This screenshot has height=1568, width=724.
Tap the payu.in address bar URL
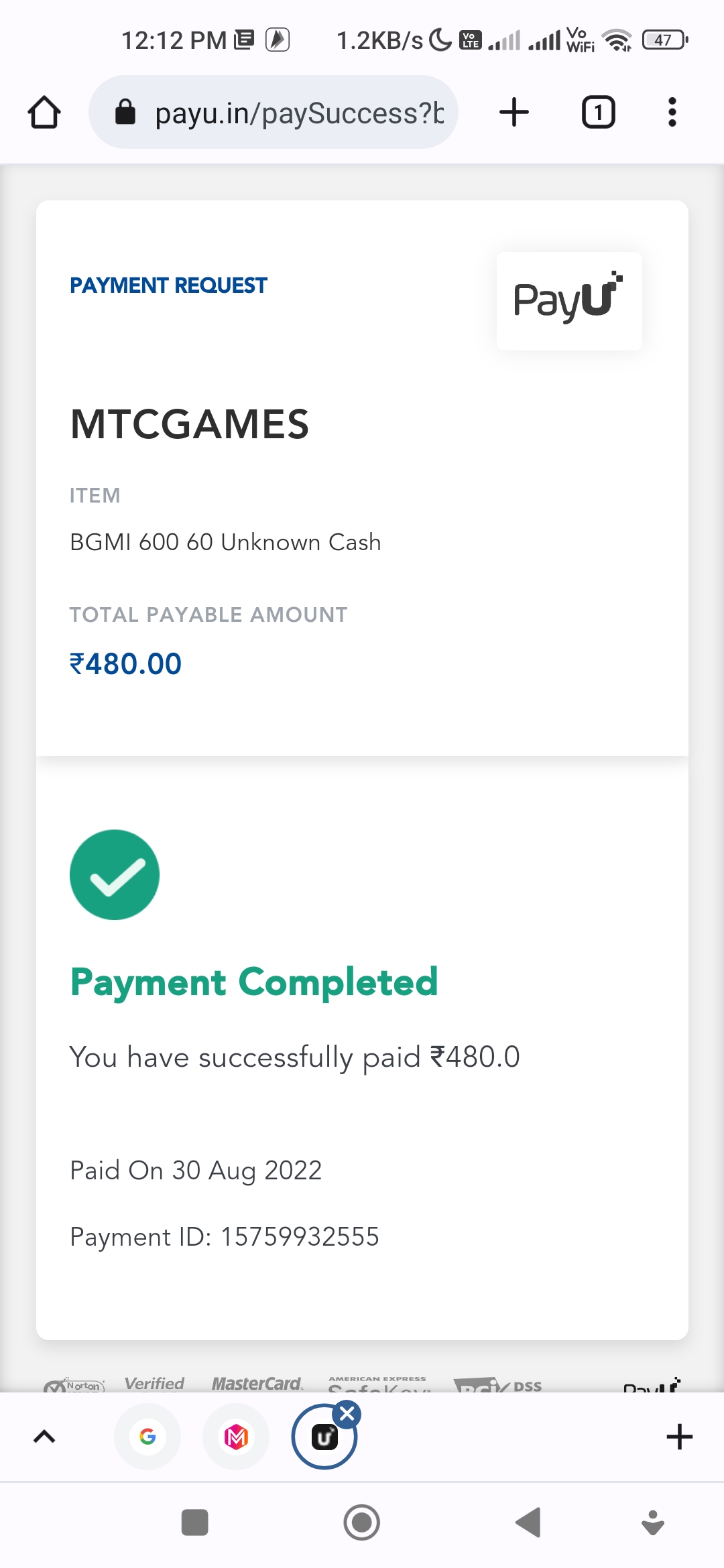point(299,113)
